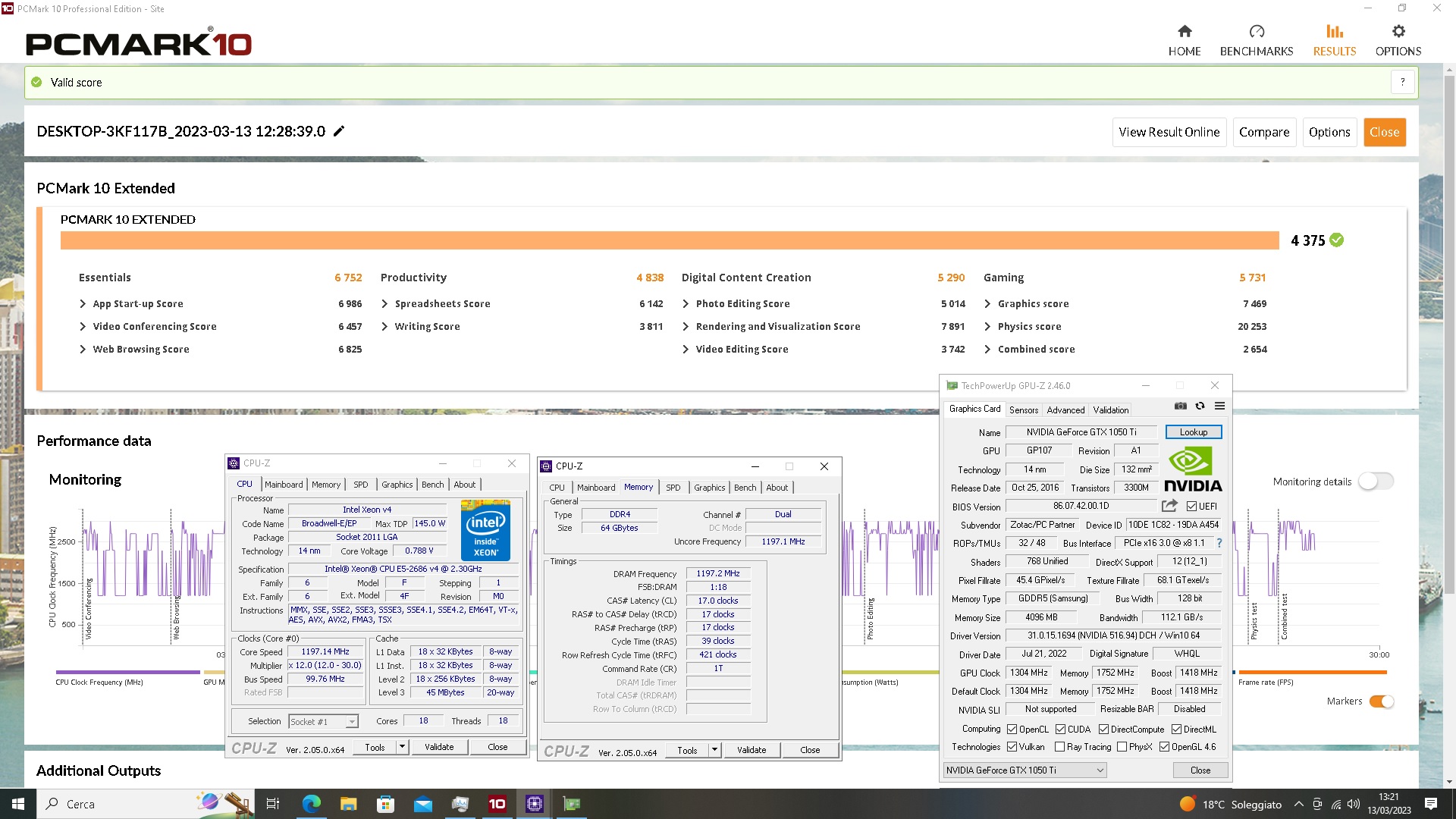The image size is (1456, 819).
Task: Toggle DirectML checkbox in GPU-Z
Action: (x=1176, y=730)
